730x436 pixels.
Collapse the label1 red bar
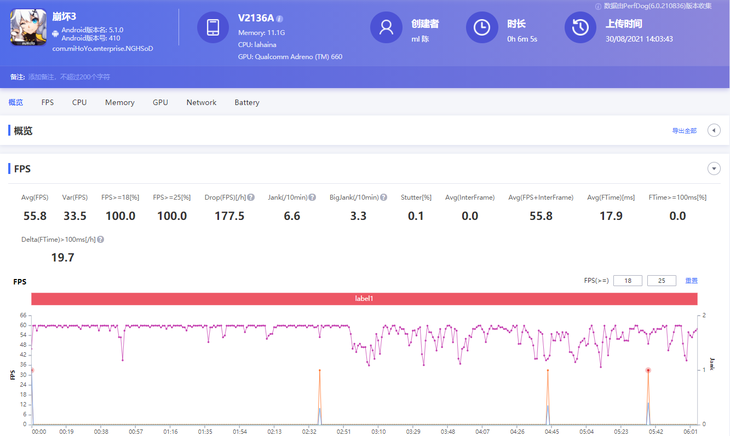pos(363,298)
